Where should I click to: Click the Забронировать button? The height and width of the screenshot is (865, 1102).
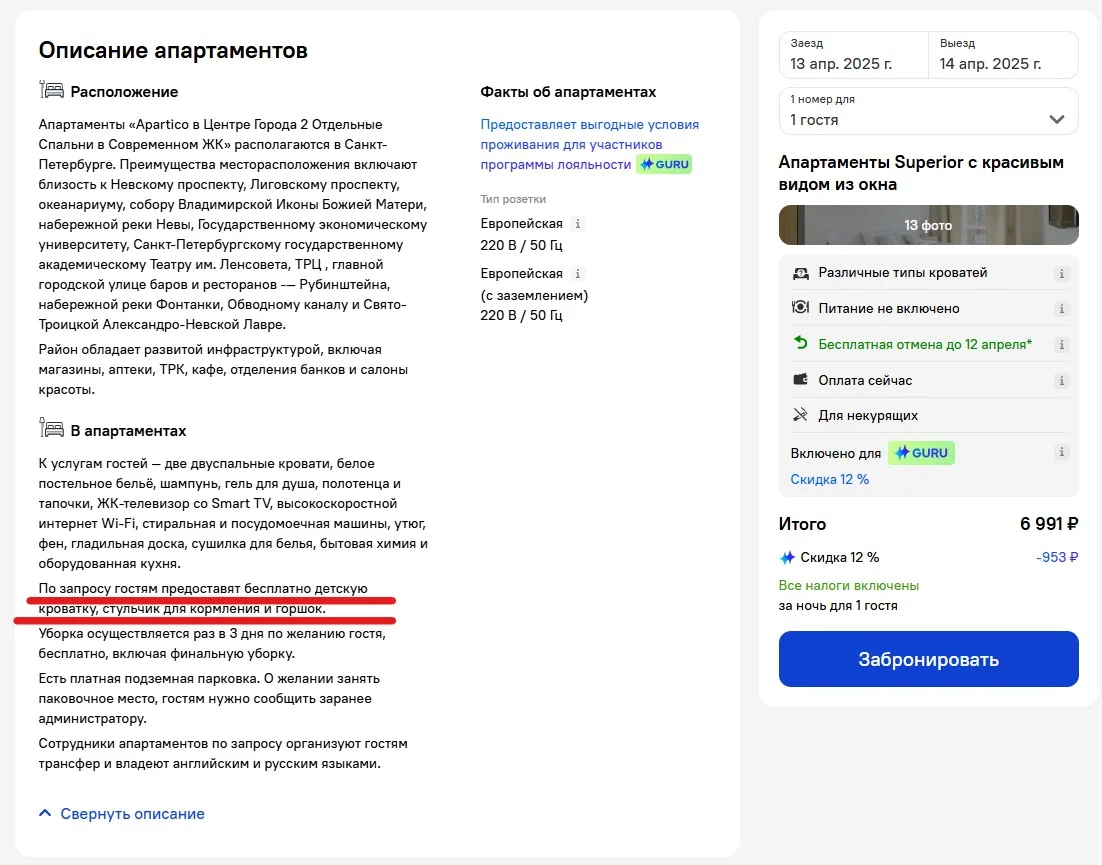[928, 659]
